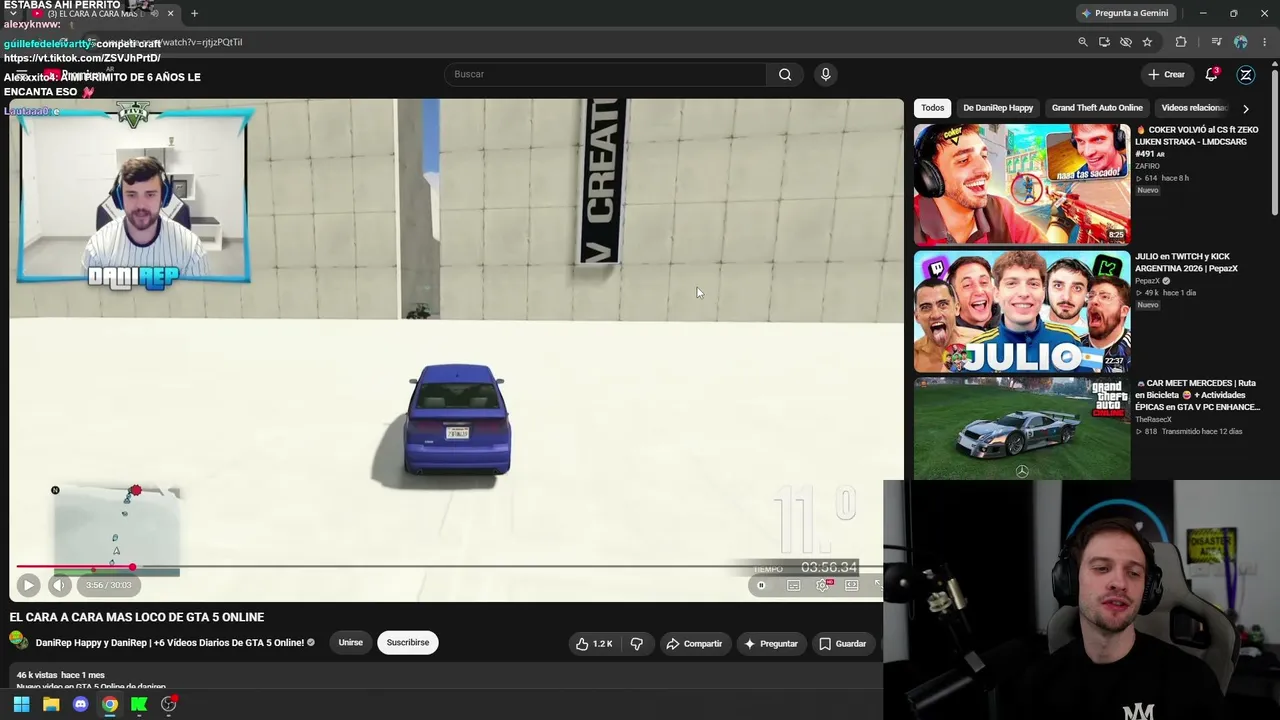Select the Todos filter chip
The width and height of the screenshot is (1280, 720).
[932, 108]
